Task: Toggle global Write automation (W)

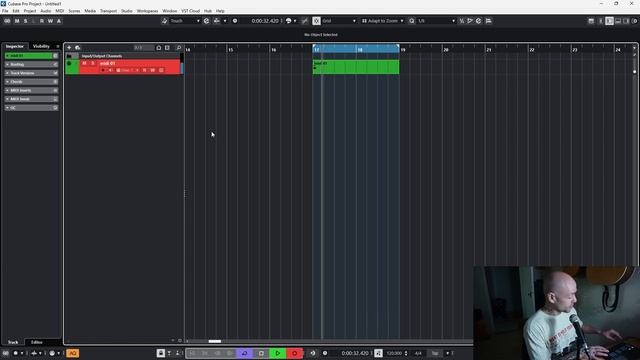Action: click(50, 21)
